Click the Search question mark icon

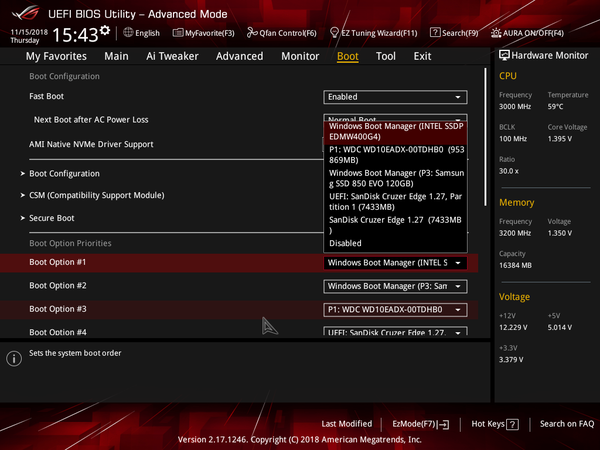coord(435,33)
